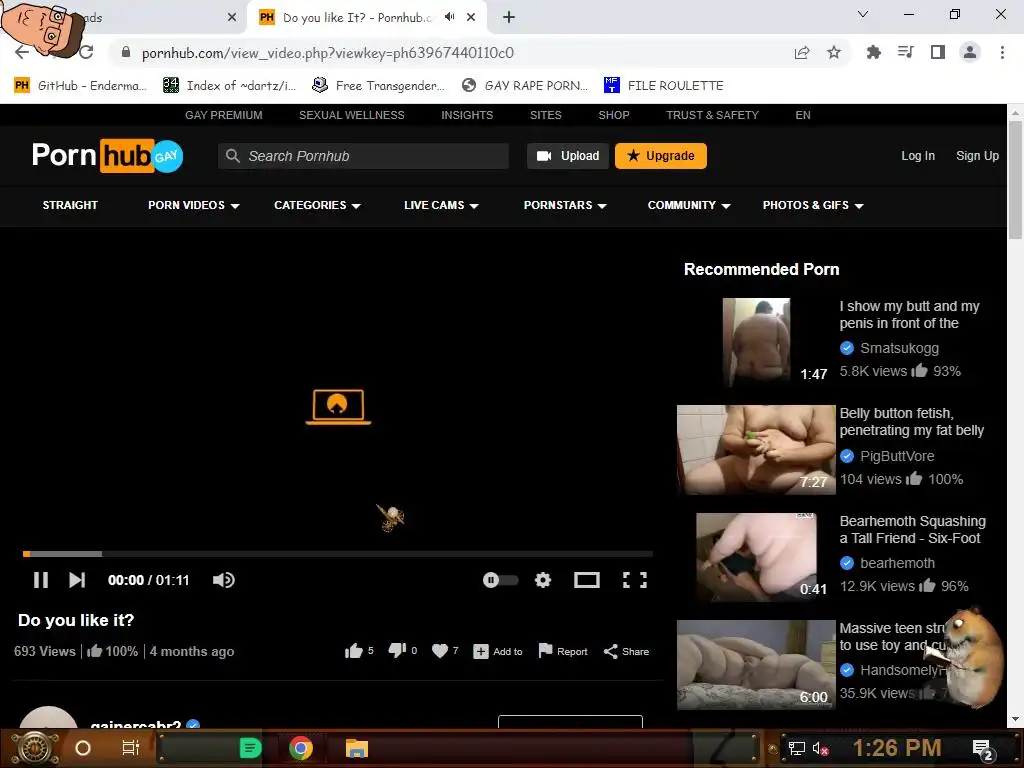Open the Windows Start button
Viewport: 1024px width, 768px height.
click(x=33, y=748)
